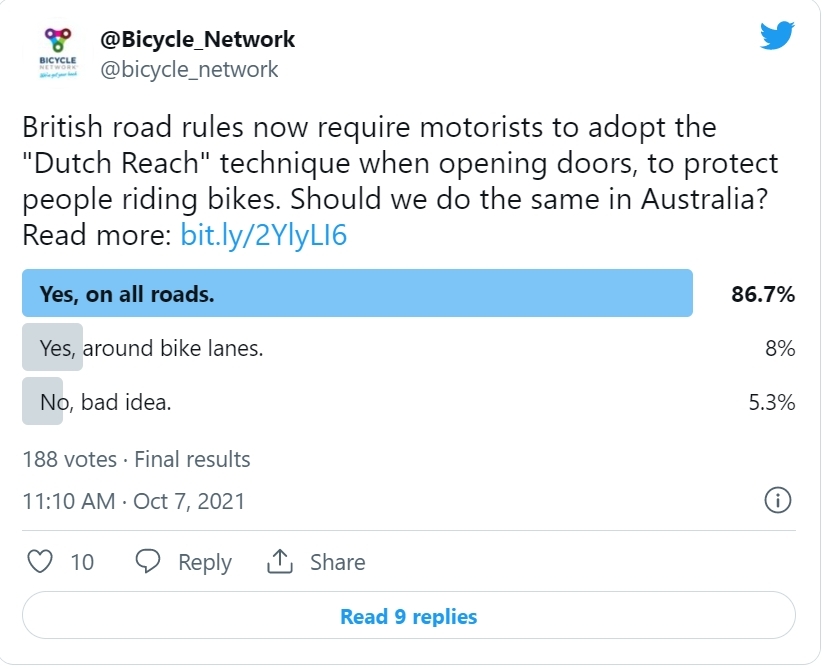Click the "188 votes · Final results" text
The image size is (824, 669).
[136, 460]
